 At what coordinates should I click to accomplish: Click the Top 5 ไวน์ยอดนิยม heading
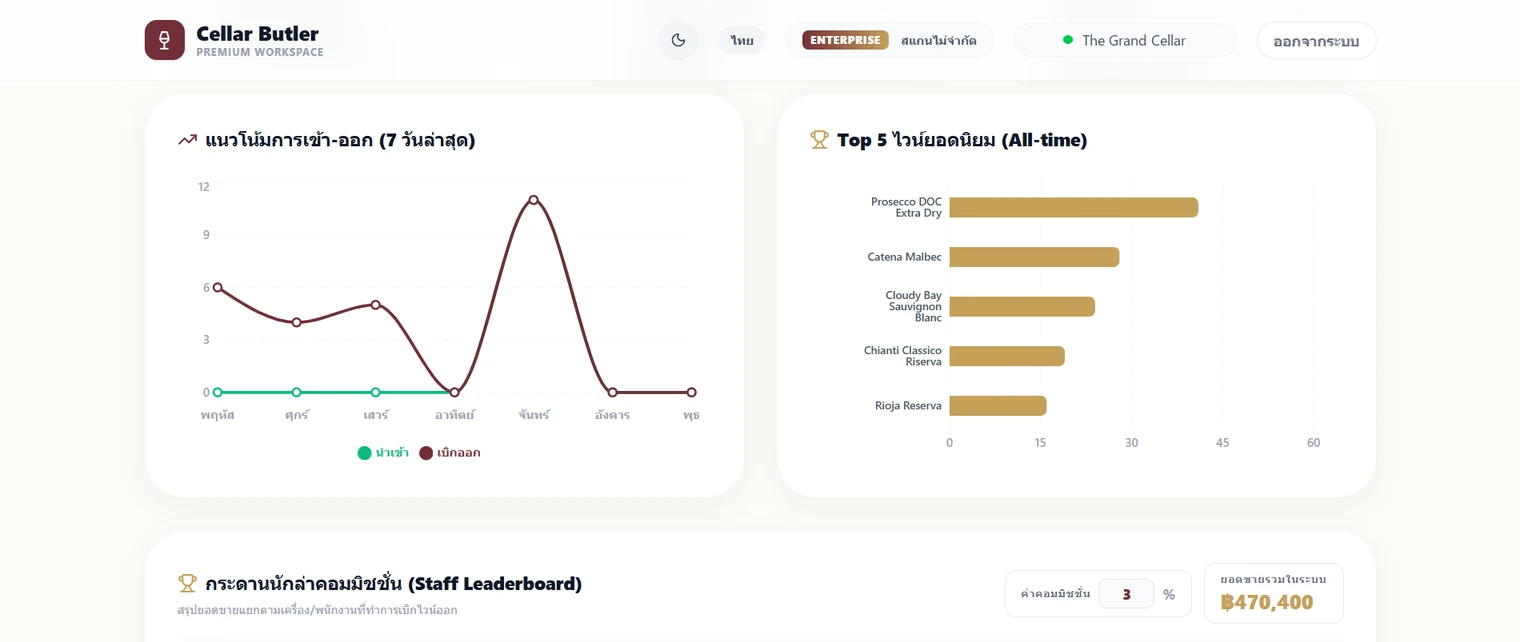click(962, 140)
